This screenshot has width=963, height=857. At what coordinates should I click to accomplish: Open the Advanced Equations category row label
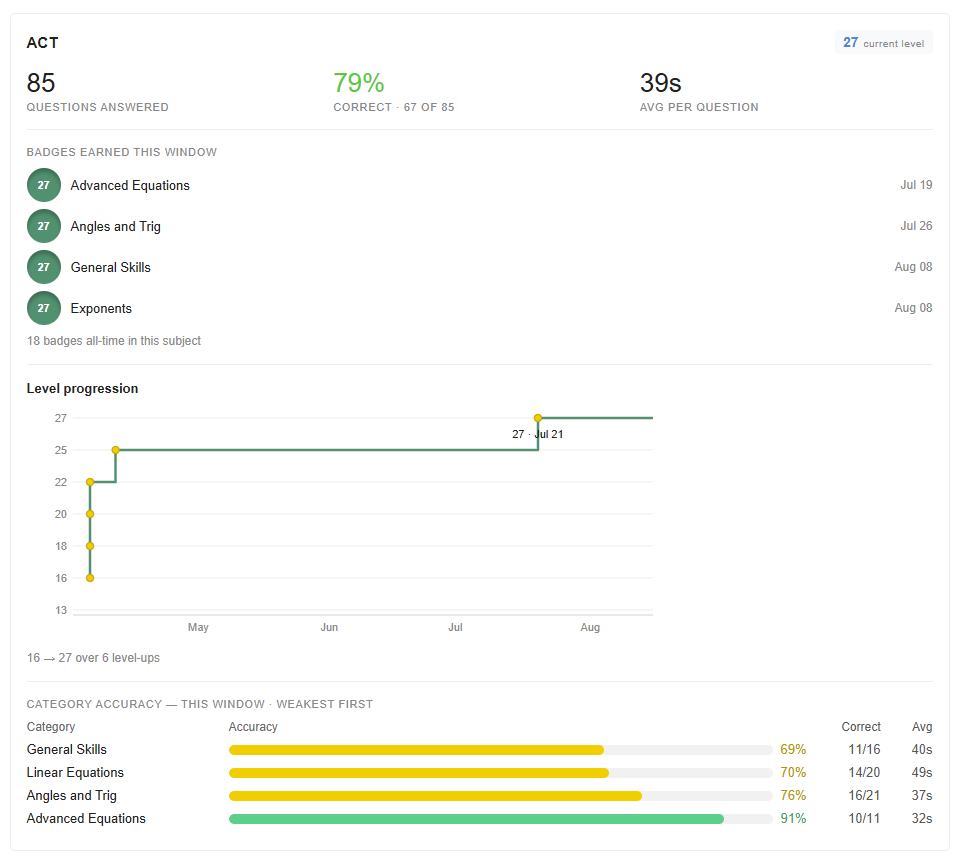point(86,818)
